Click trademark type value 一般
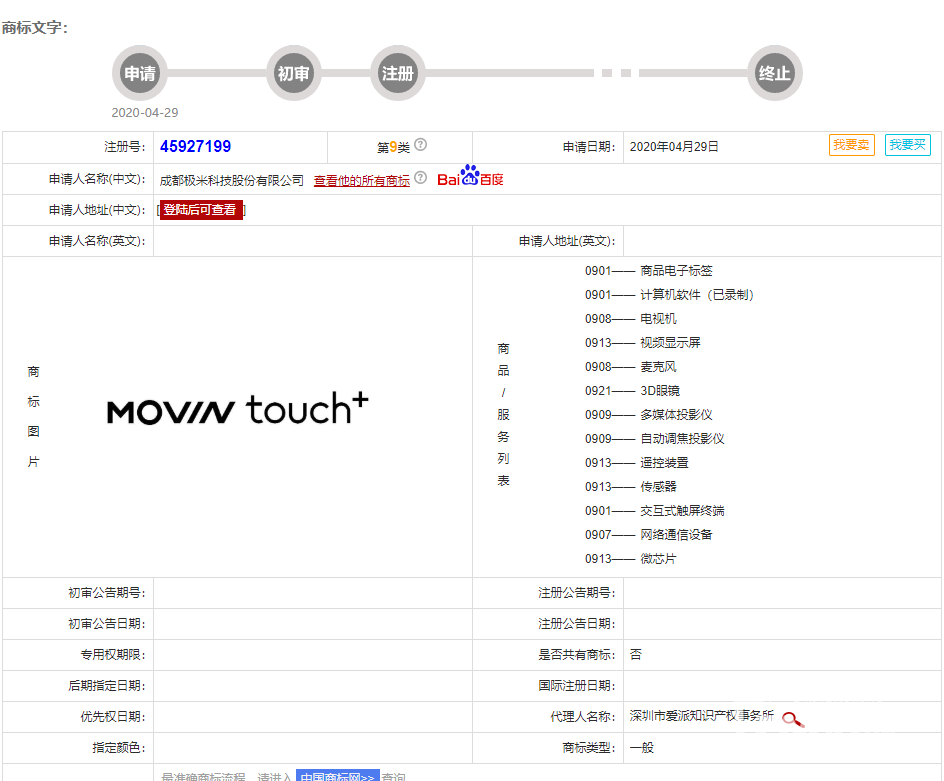944x781 pixels. click(642, 748)
